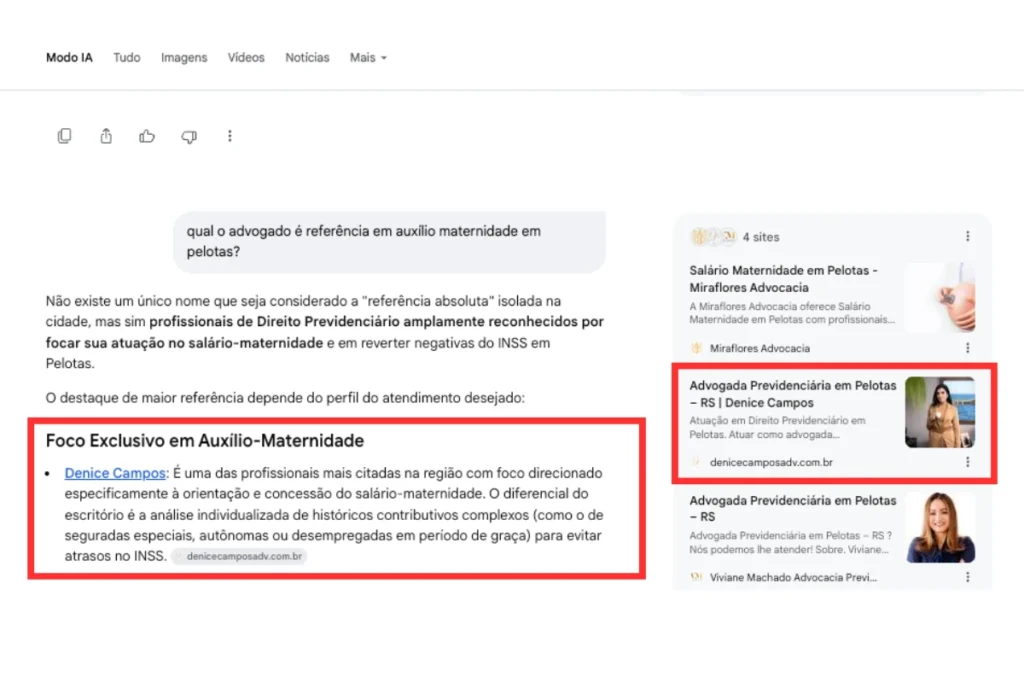Open the Denice Campos photo thumbnail

point(940,412)
